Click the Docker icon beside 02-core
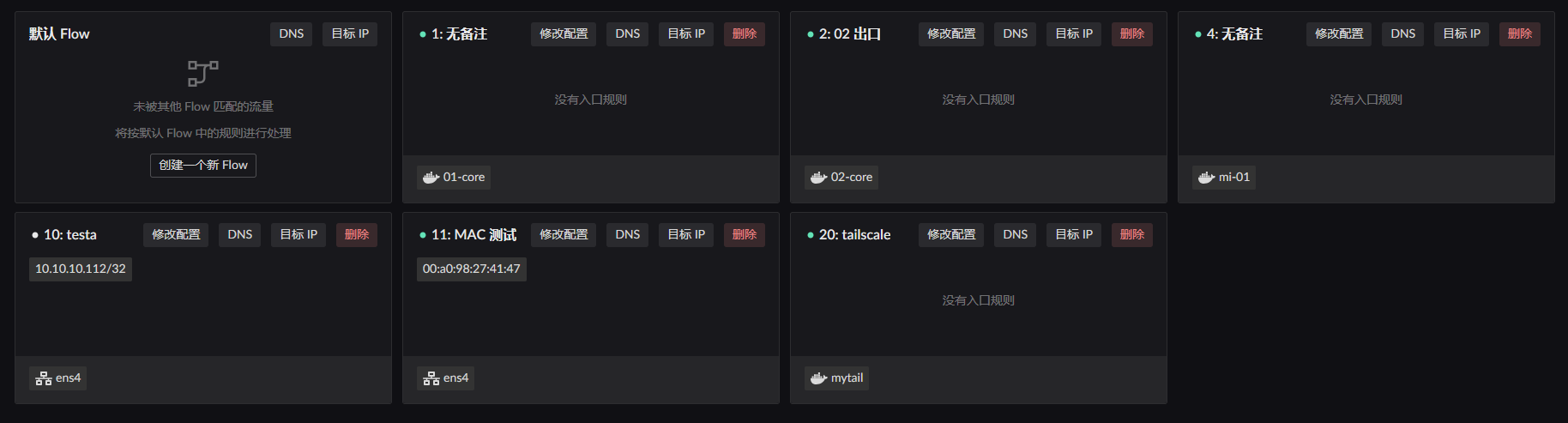The width and height of the screenshot is (1568, 423). [819, 178]
